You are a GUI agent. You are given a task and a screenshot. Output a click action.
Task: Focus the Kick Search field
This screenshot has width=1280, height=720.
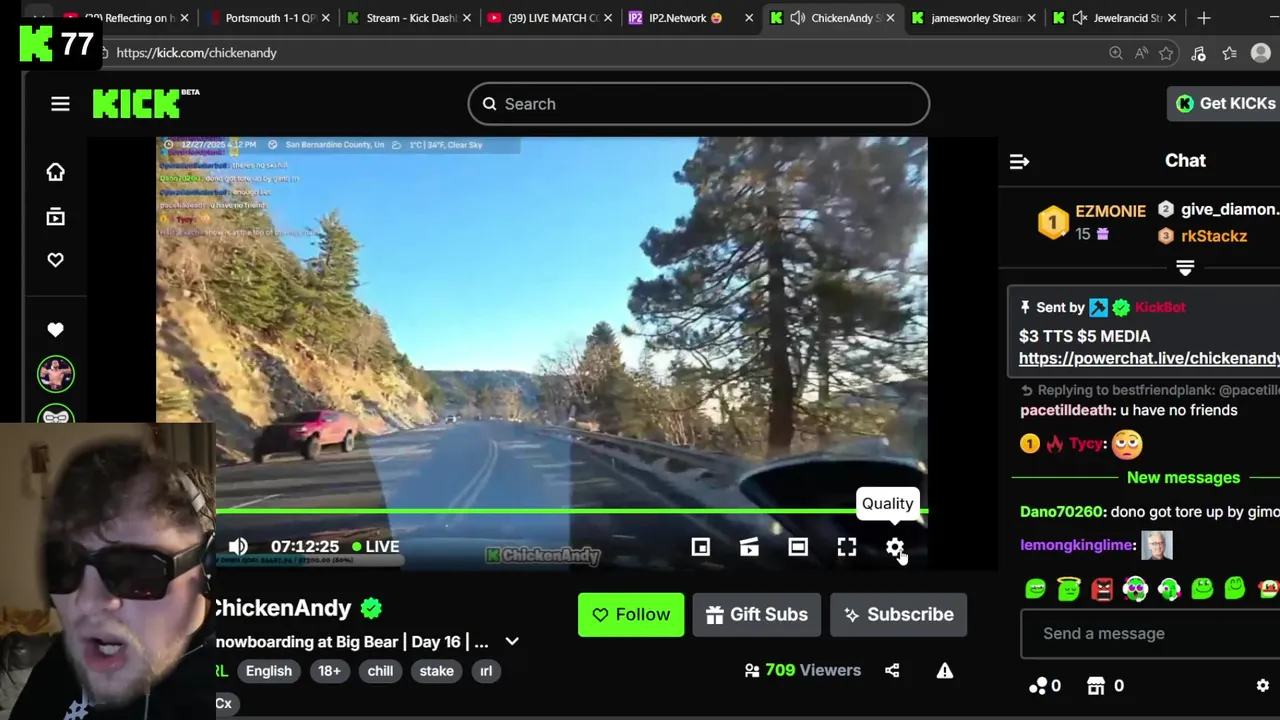pyautogui.click(x=699, y=104)
